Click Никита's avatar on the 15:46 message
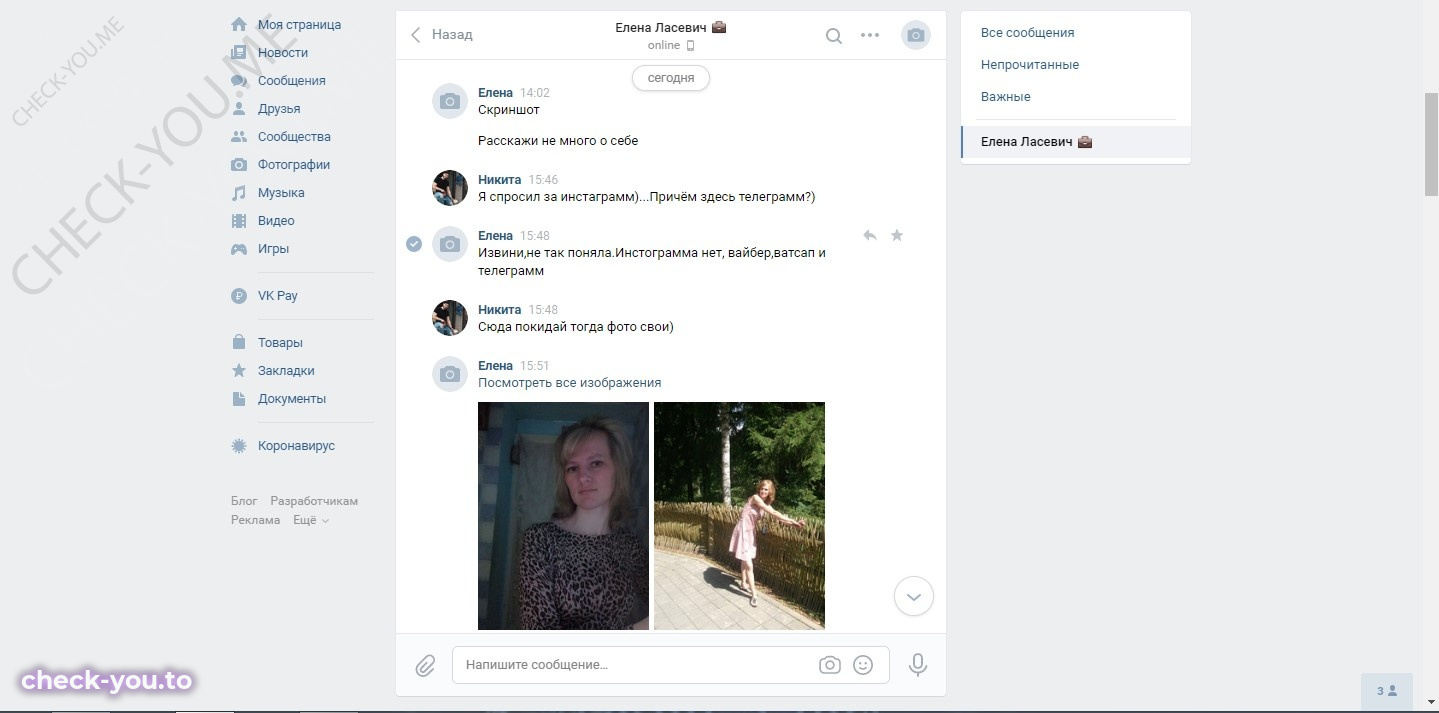The width and height of the screenshot is (1439, 713). pos(450,188)
